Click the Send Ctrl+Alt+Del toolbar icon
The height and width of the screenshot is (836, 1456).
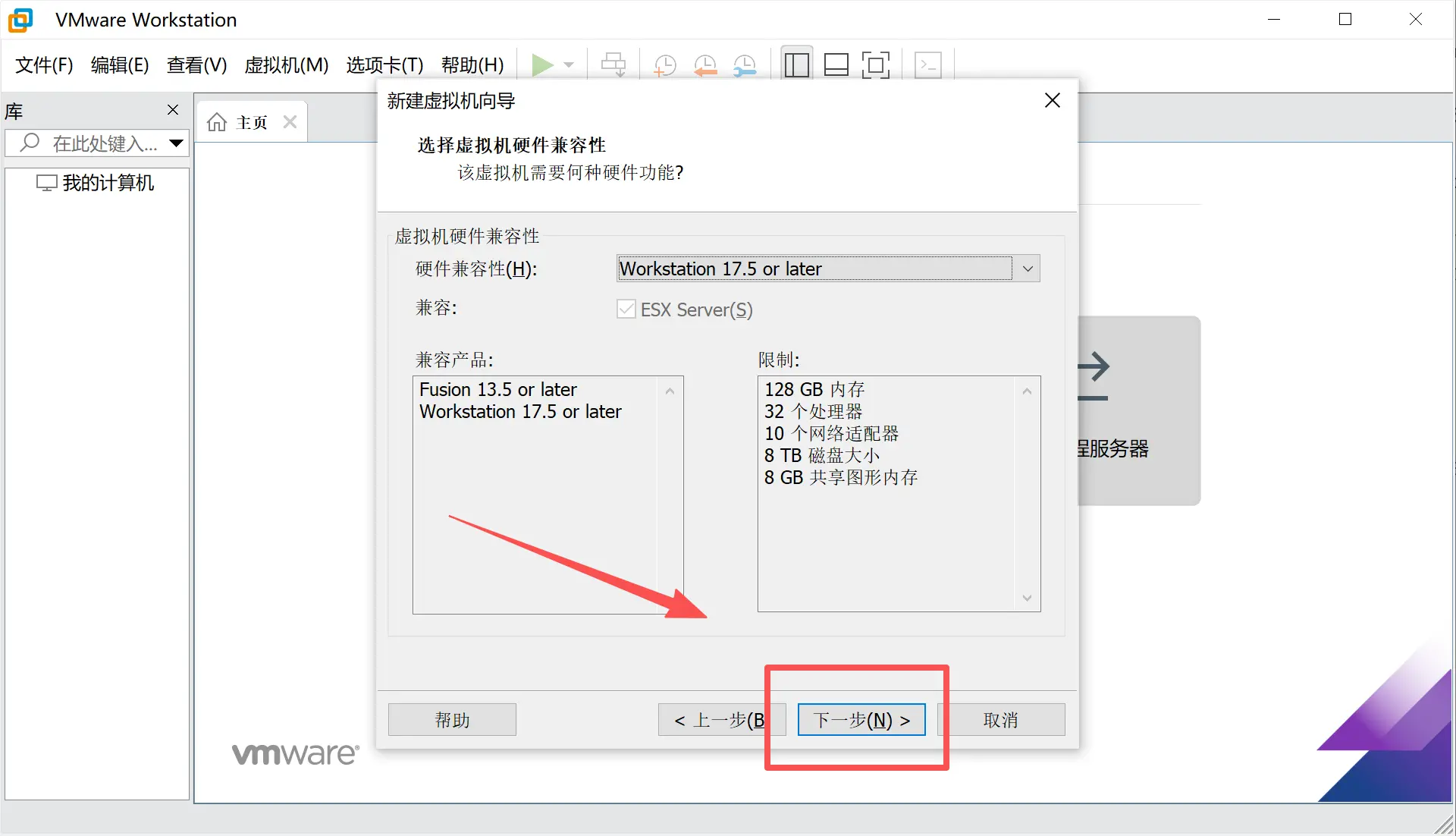click(x=613, y=65)
